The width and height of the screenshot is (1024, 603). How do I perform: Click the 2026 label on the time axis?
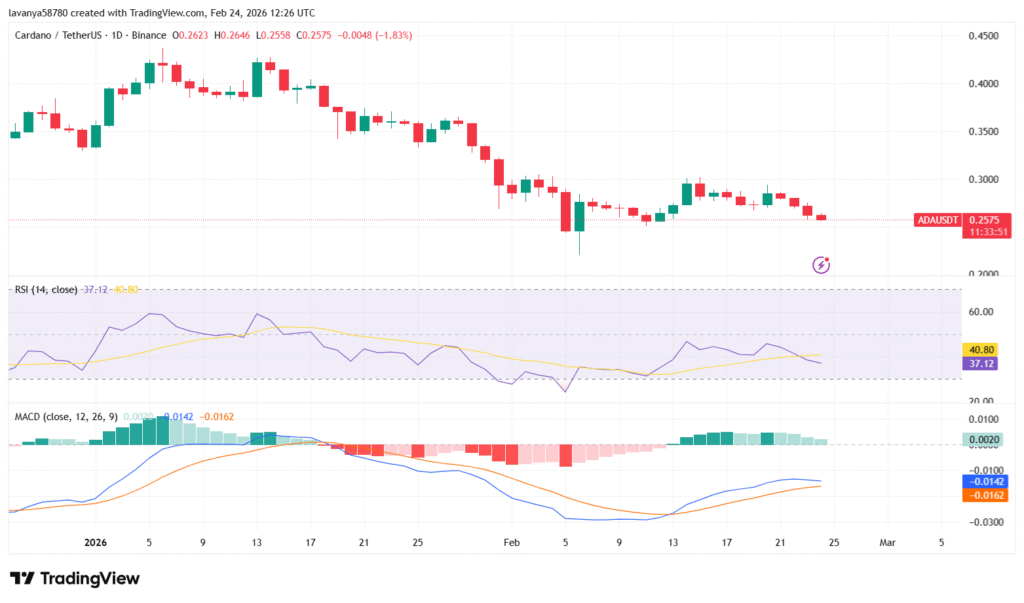[x=95, y=541]
